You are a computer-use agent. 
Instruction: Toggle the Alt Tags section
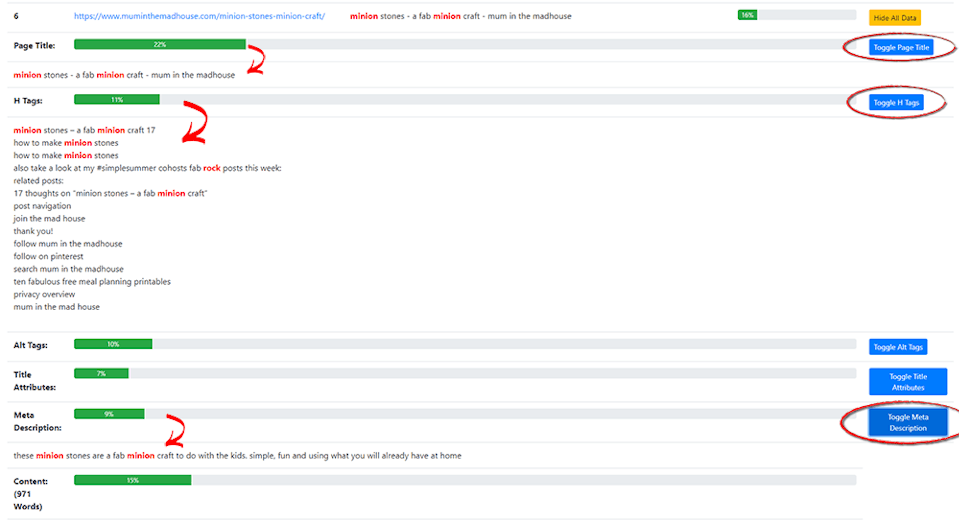click(897, 347)
